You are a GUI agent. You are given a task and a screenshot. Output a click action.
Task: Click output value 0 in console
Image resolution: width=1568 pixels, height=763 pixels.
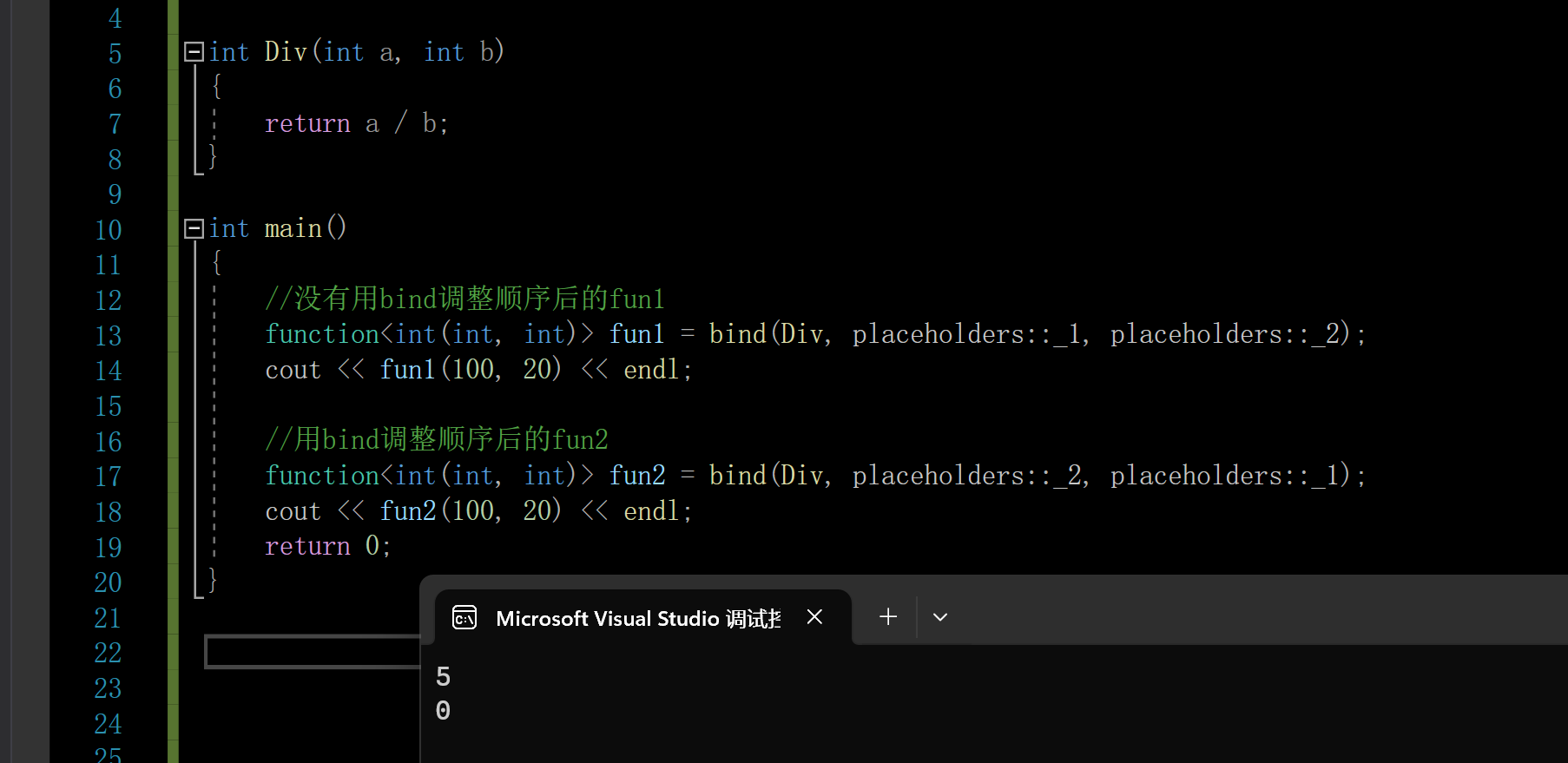[443, 711]
